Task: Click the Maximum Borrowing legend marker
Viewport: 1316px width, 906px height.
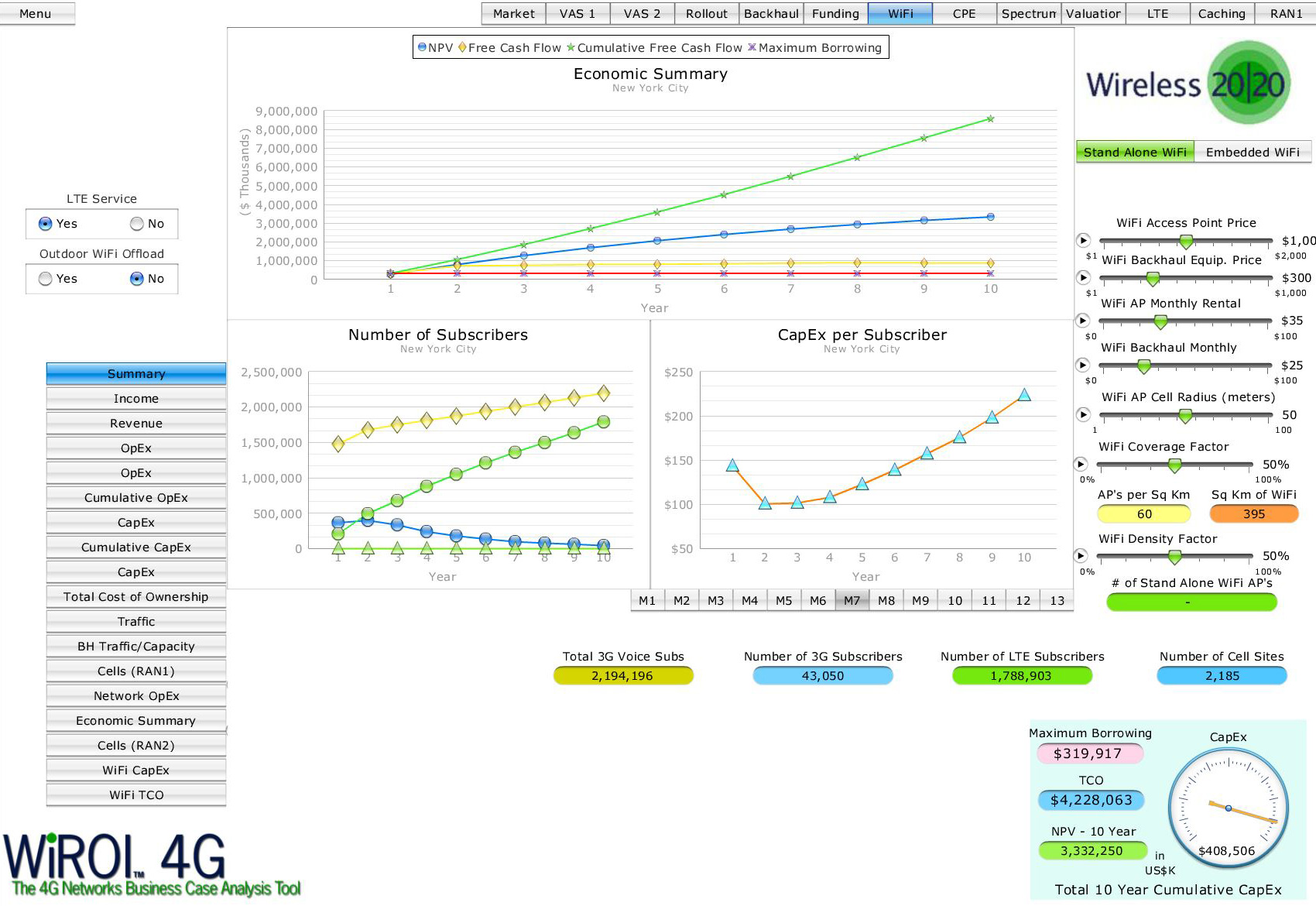Action: (x=752, y=47)
